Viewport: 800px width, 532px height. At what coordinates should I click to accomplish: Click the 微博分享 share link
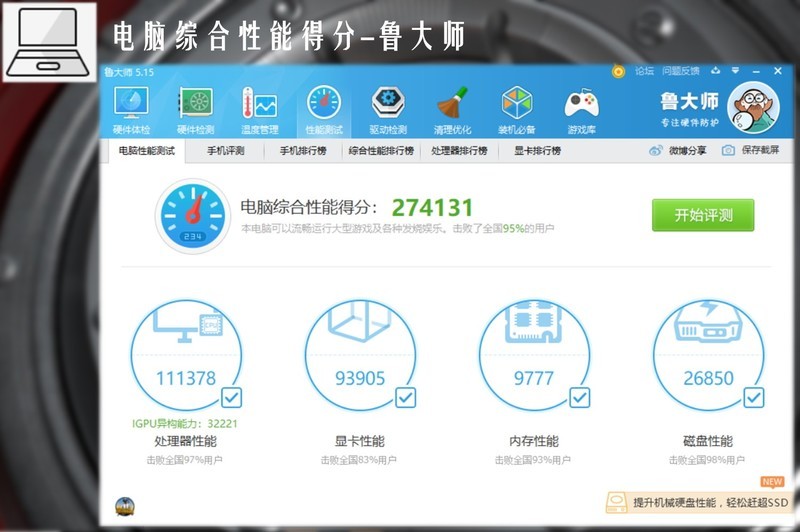688,150
